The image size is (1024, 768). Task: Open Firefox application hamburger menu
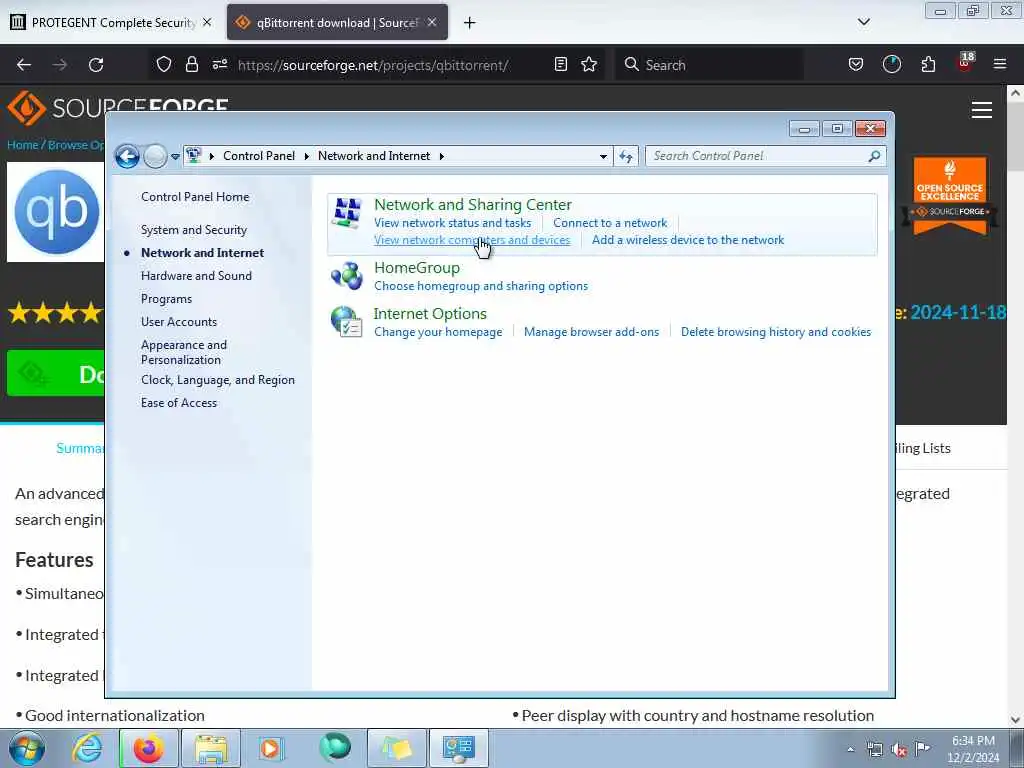coord(1000,64)
